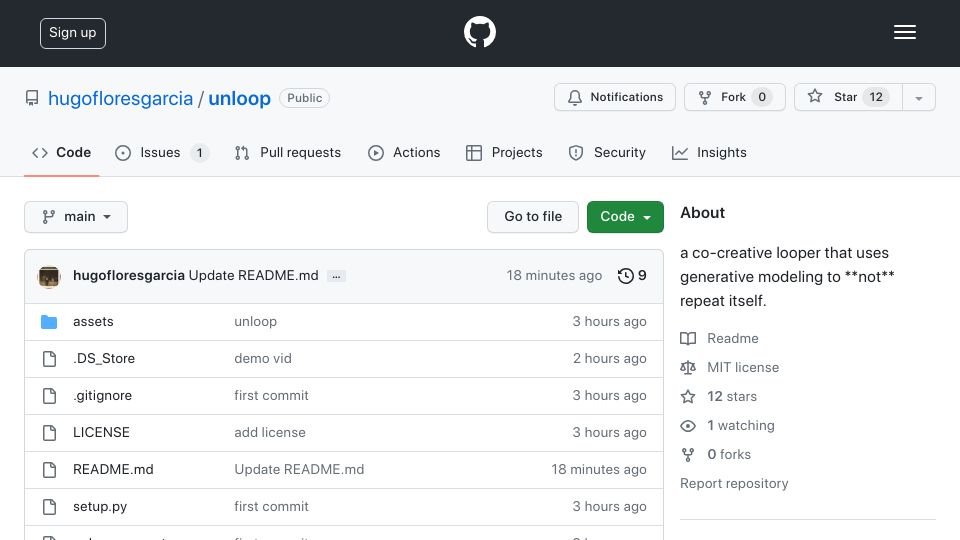Expand the green Code dropdown button
The height and width of the screenshot is (540, 960).
coord(625,217)
